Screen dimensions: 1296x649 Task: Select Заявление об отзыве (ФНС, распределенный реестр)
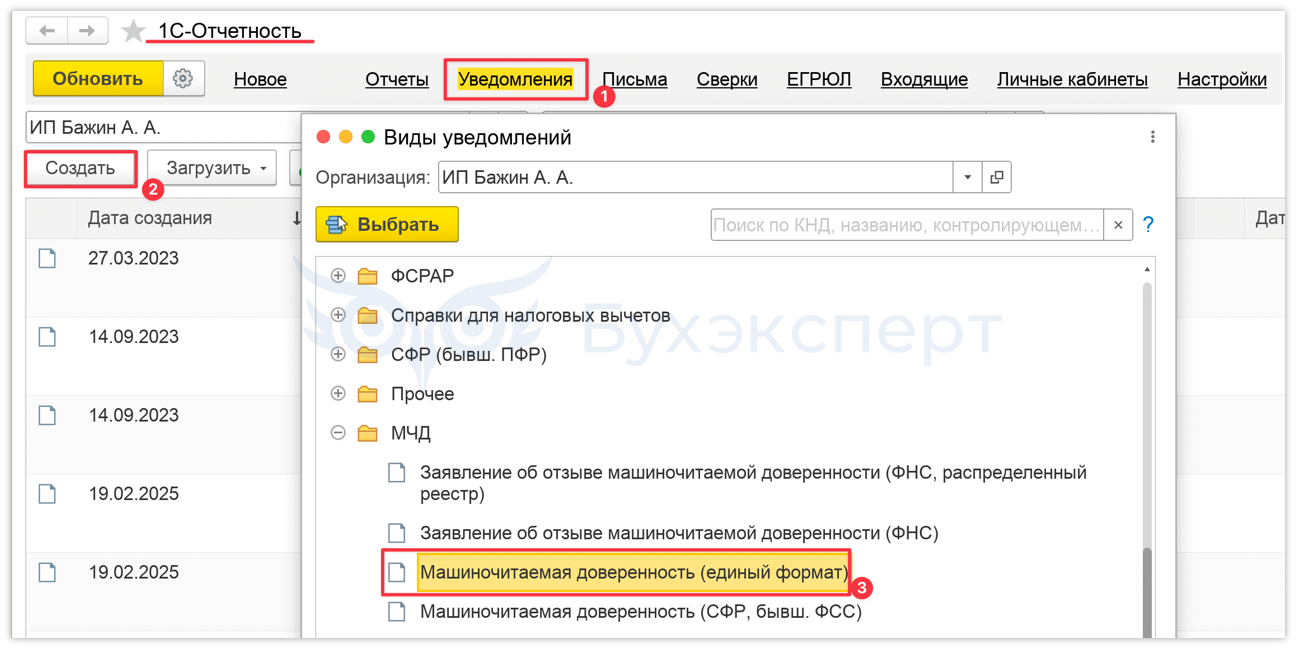753,483
